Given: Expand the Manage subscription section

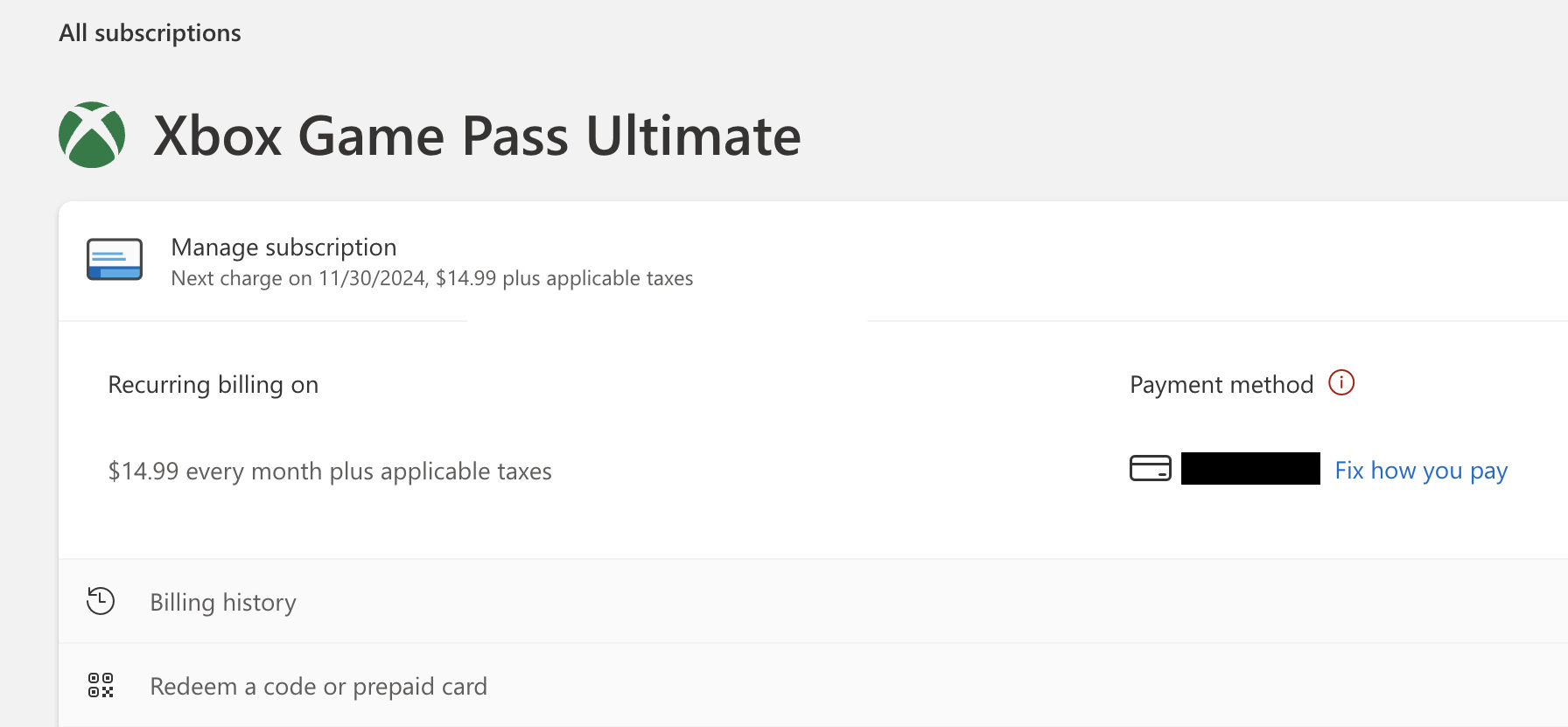Looking at the screenshot, I should (x=813, y=261).
